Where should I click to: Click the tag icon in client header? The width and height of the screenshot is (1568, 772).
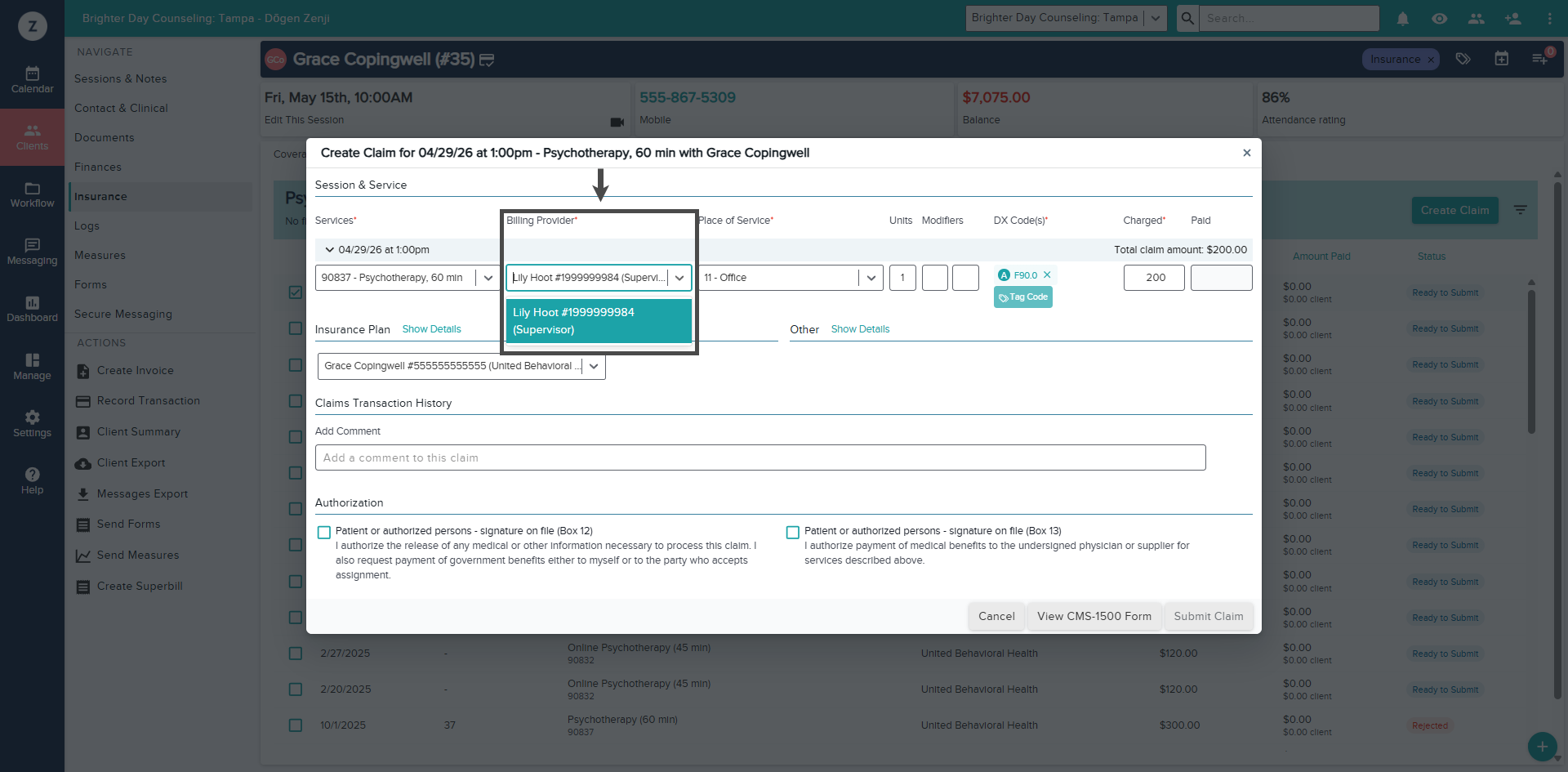click(x=1463, y=59)
